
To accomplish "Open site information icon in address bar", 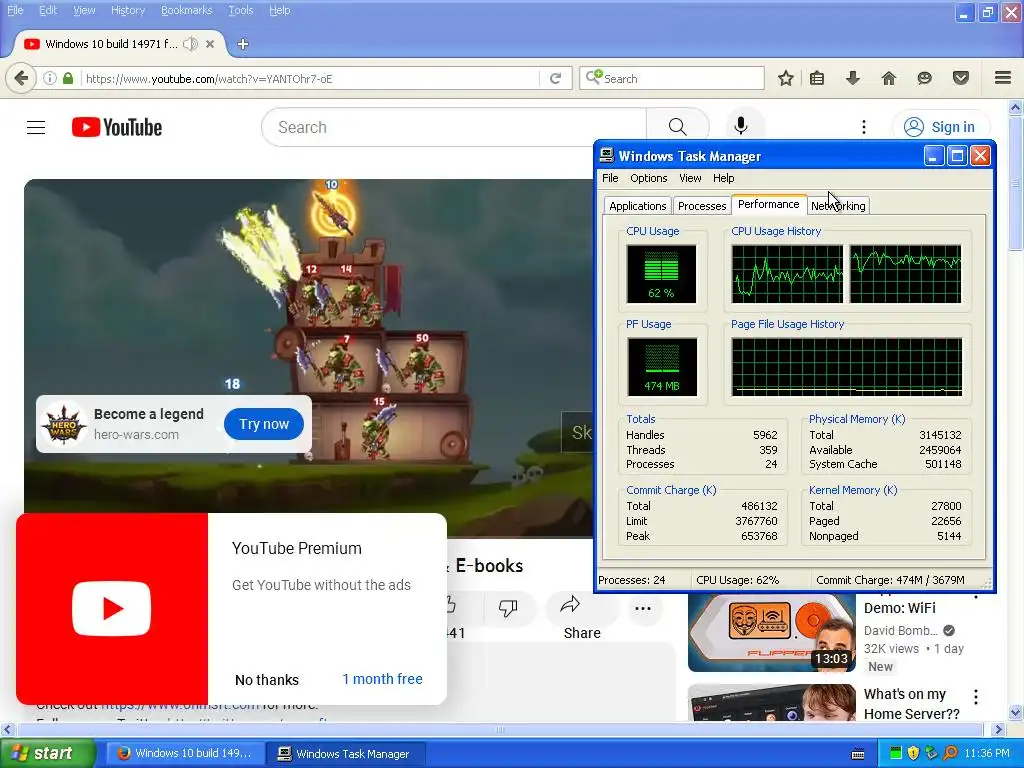I will point(50,78).
